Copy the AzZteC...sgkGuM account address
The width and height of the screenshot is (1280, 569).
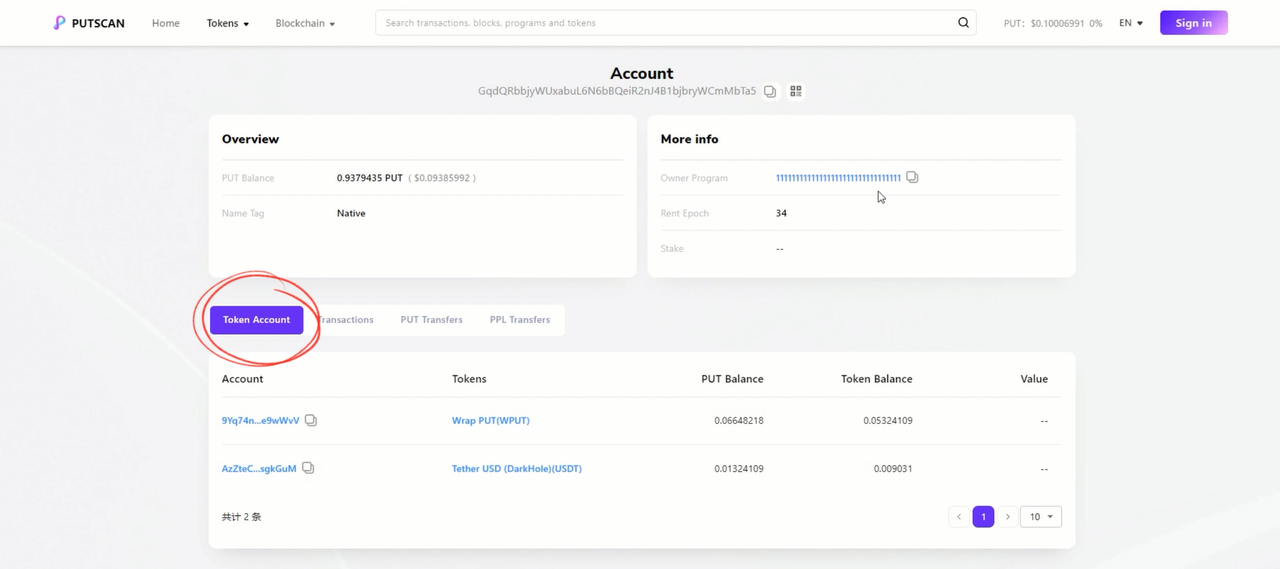click(x=308, y=468)
